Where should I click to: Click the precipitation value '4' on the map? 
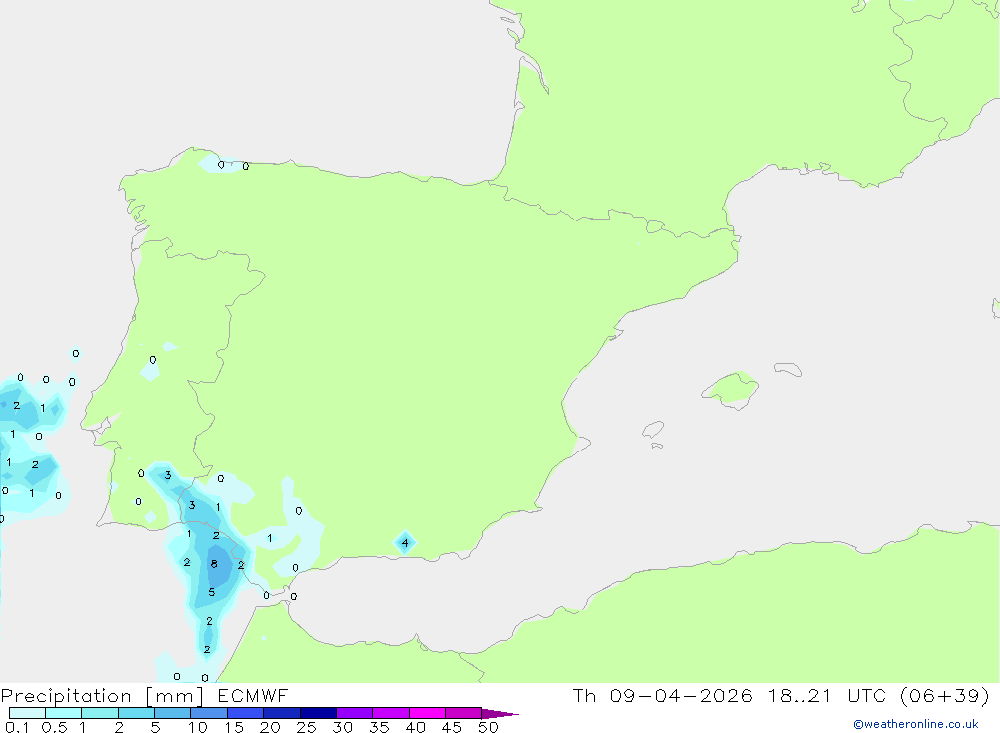click(405, 544)
